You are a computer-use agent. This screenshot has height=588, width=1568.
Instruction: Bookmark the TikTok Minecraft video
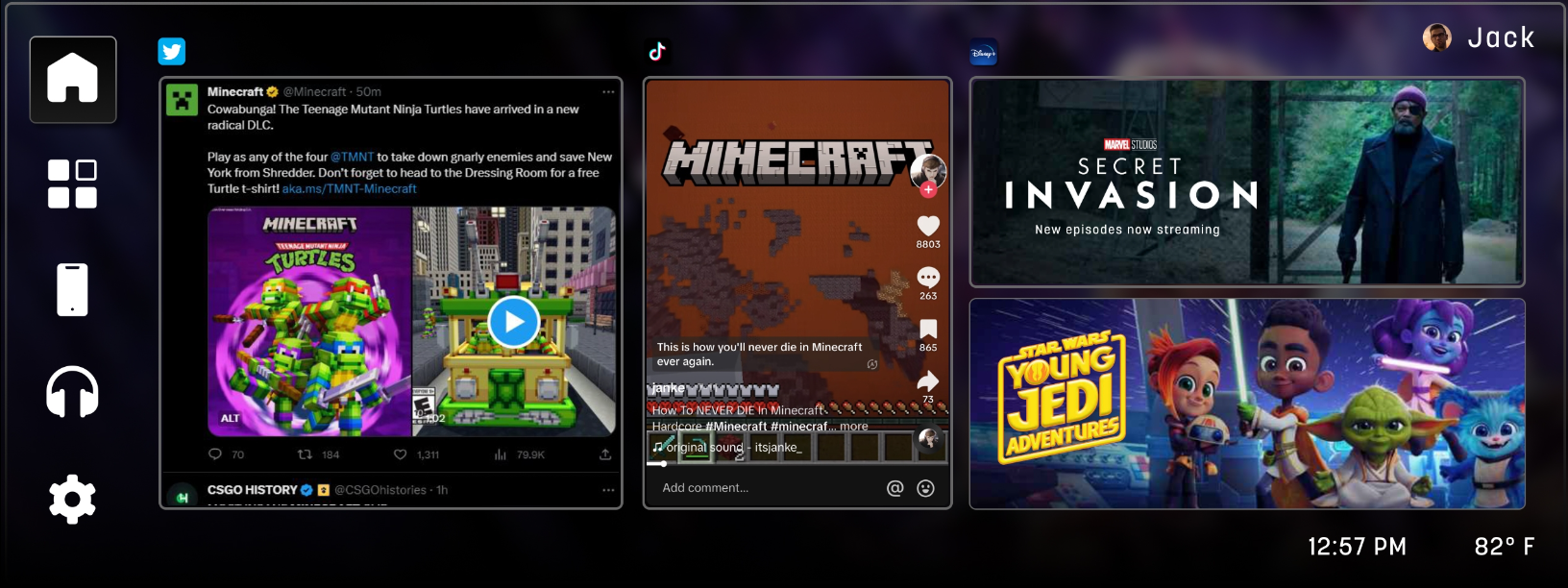tap(928, 330)
